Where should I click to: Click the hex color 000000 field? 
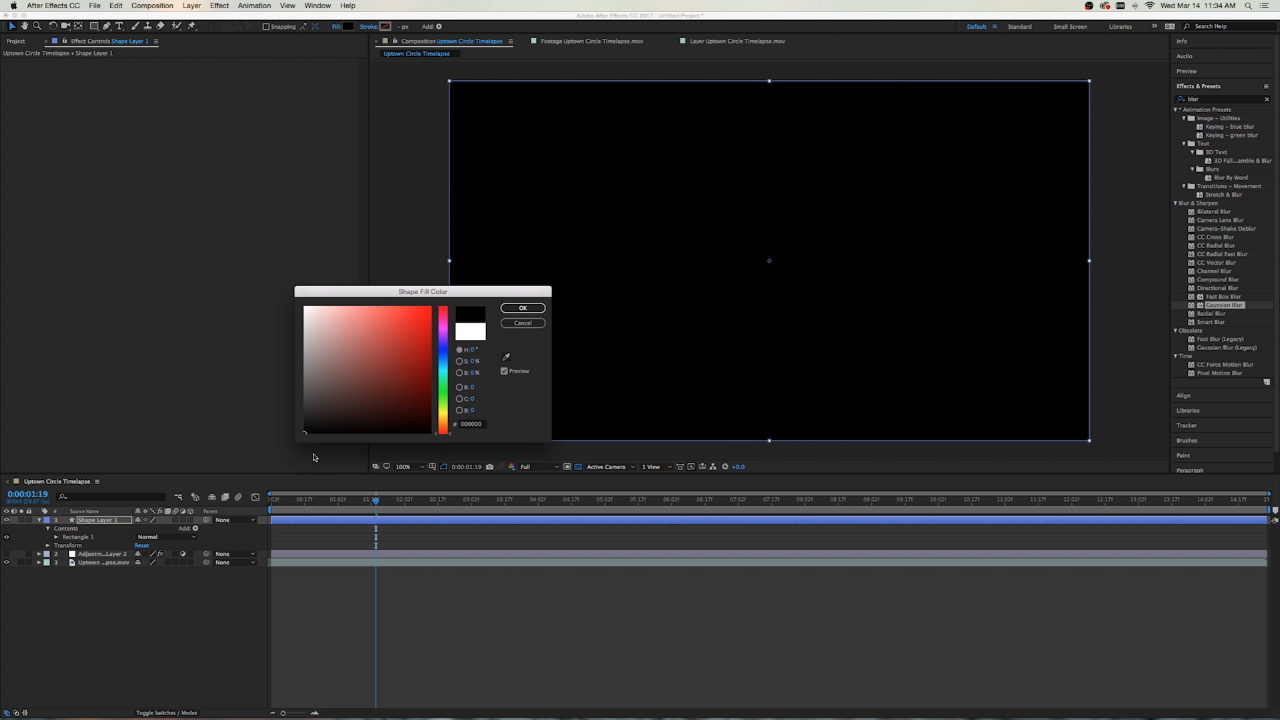[x=472, y=424]
